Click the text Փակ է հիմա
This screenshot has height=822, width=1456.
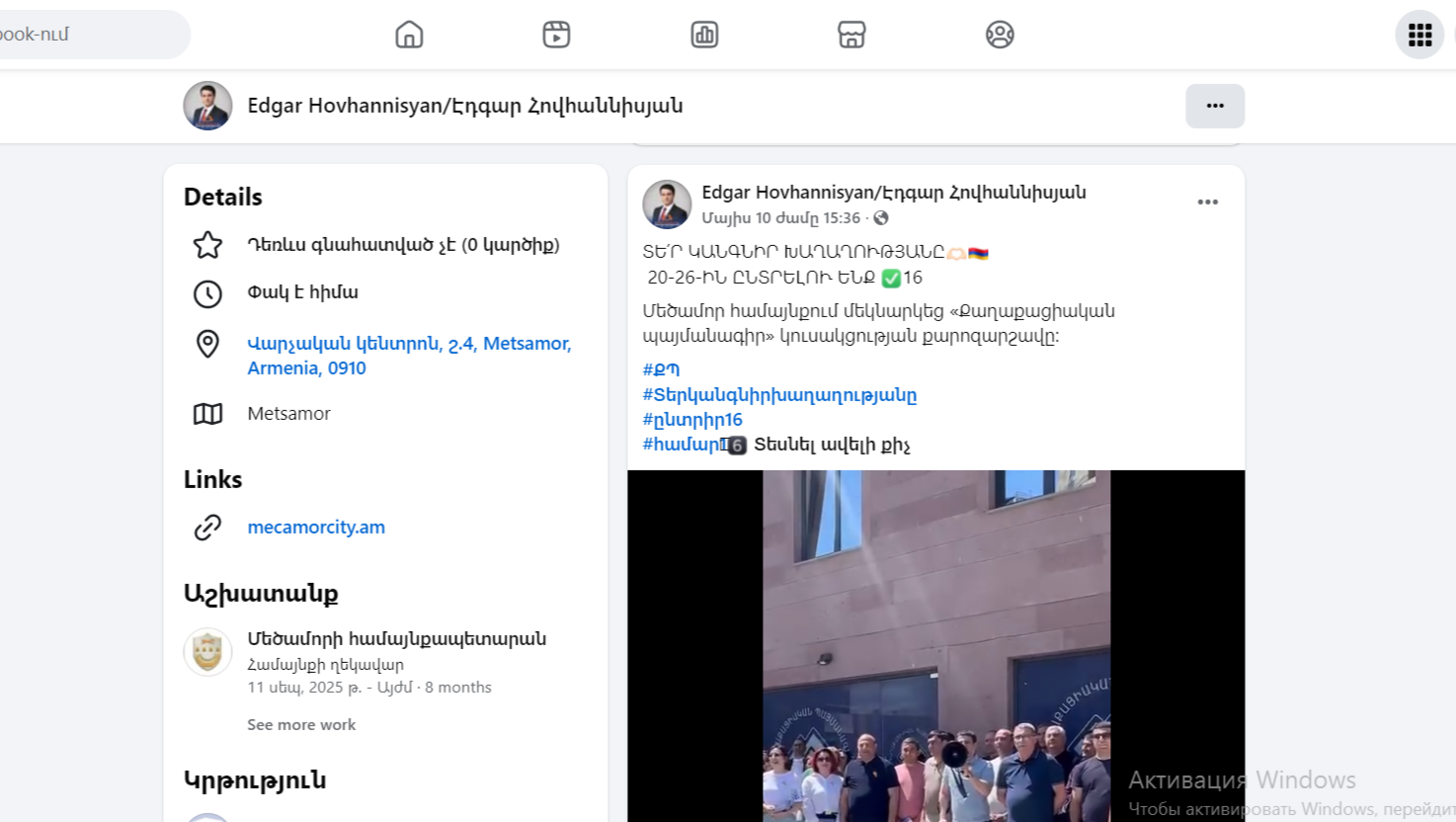302,292
